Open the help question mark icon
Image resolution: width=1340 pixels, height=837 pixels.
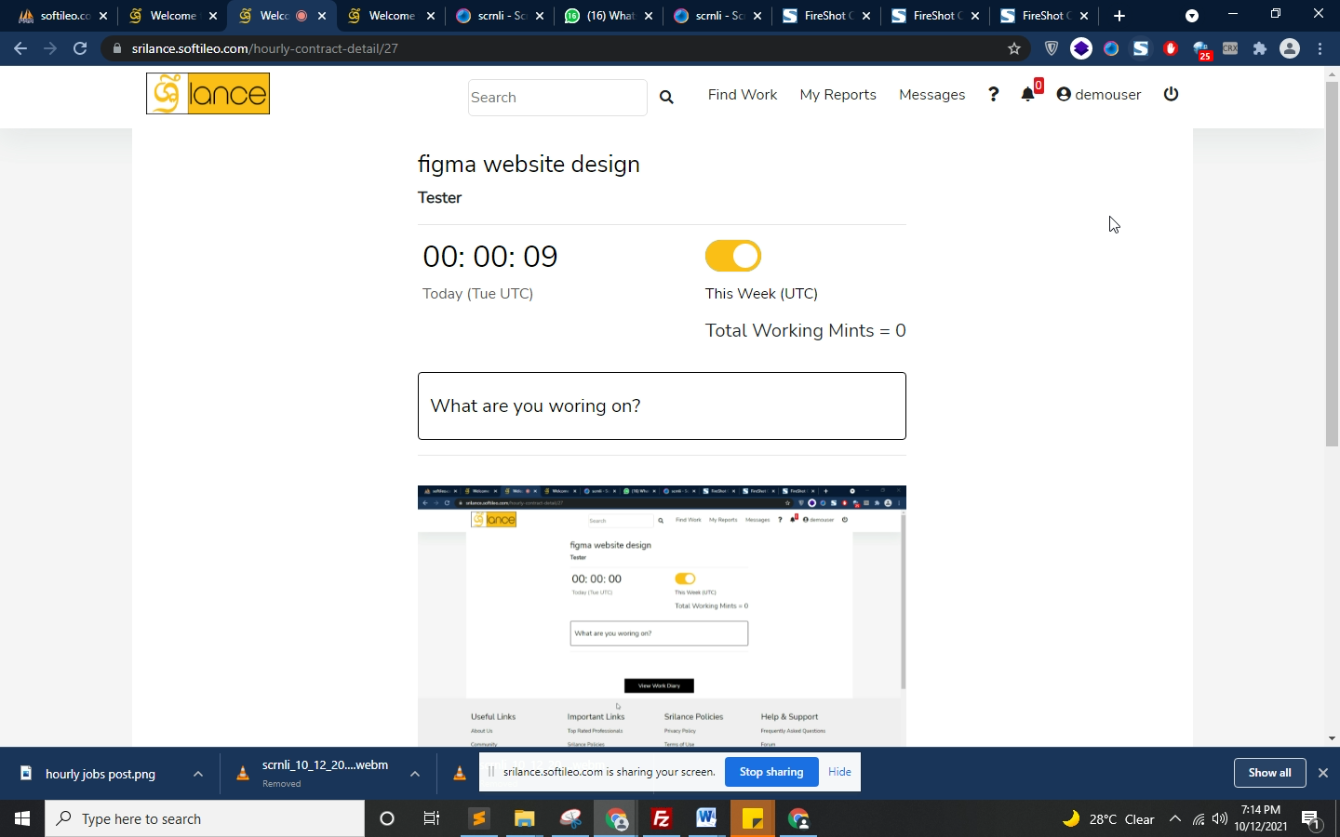pyautogui.click(x=993, y=94)
